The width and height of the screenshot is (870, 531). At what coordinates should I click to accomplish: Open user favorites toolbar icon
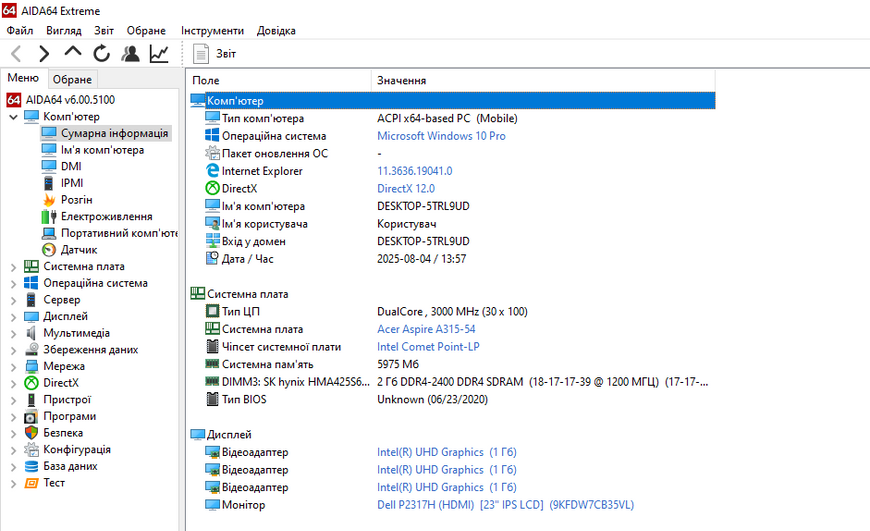coord(130,54)
